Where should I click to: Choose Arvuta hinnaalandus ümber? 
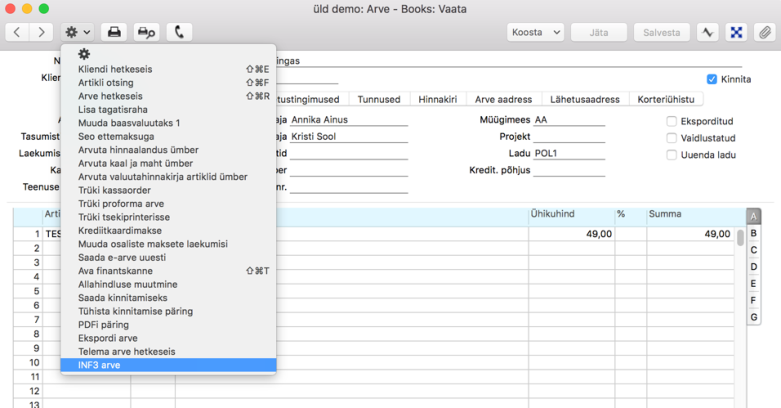pyautogui.click(x=168, y=150)
